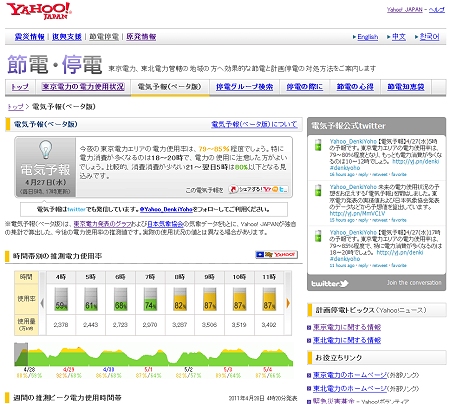Click the 5/1 date on the chart
Viewport: 450px width, 404px height.
tap(148, 369)
